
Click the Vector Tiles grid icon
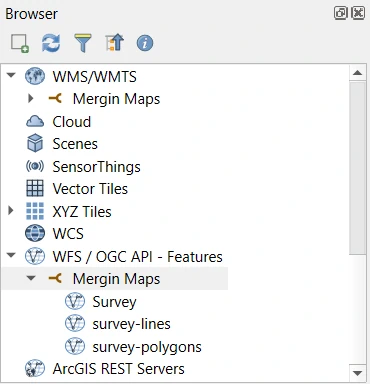pos(35,188)
